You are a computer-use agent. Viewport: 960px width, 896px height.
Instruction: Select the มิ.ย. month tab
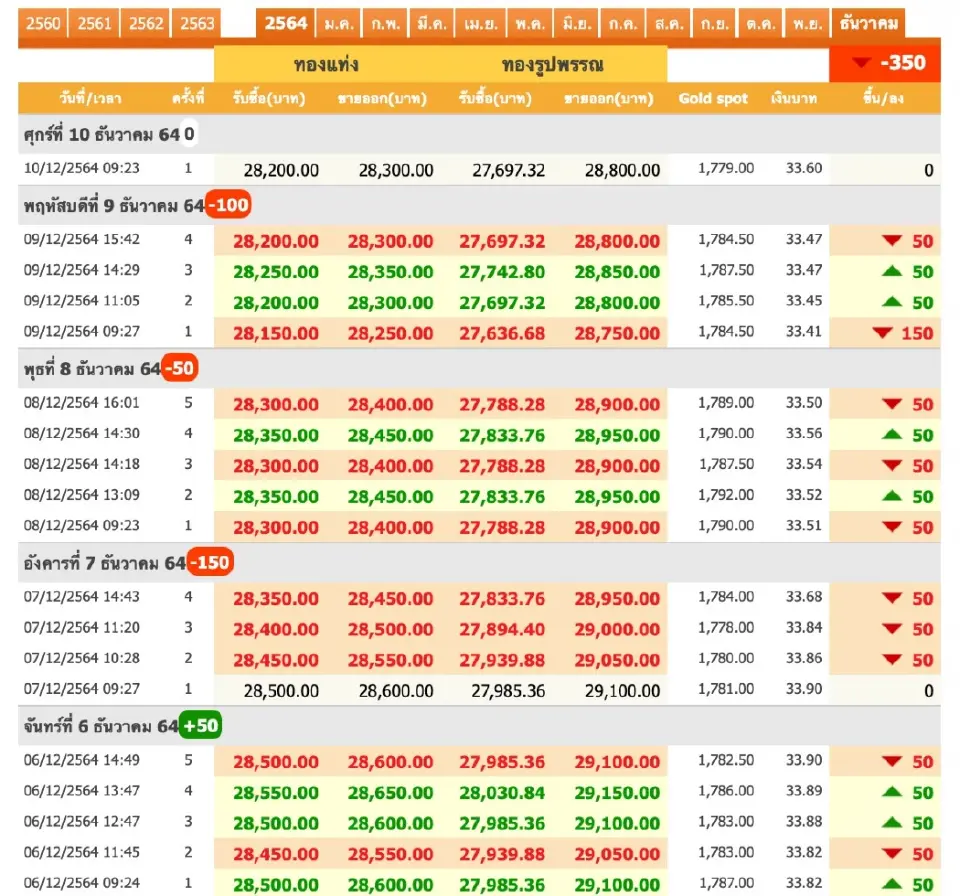coord(577,24)
